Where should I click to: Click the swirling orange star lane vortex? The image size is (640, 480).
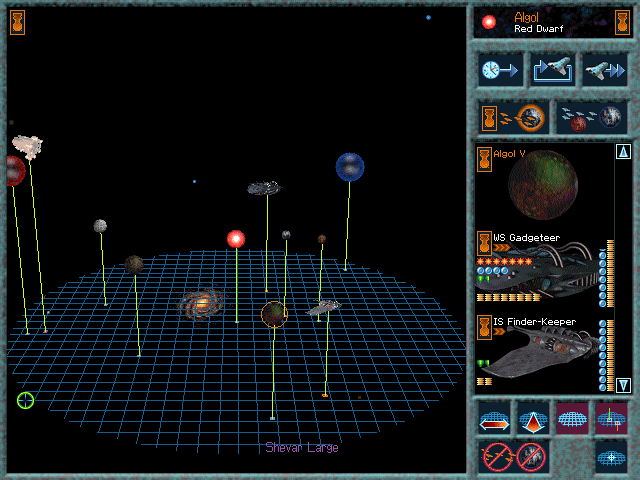(x=201, y=304)
